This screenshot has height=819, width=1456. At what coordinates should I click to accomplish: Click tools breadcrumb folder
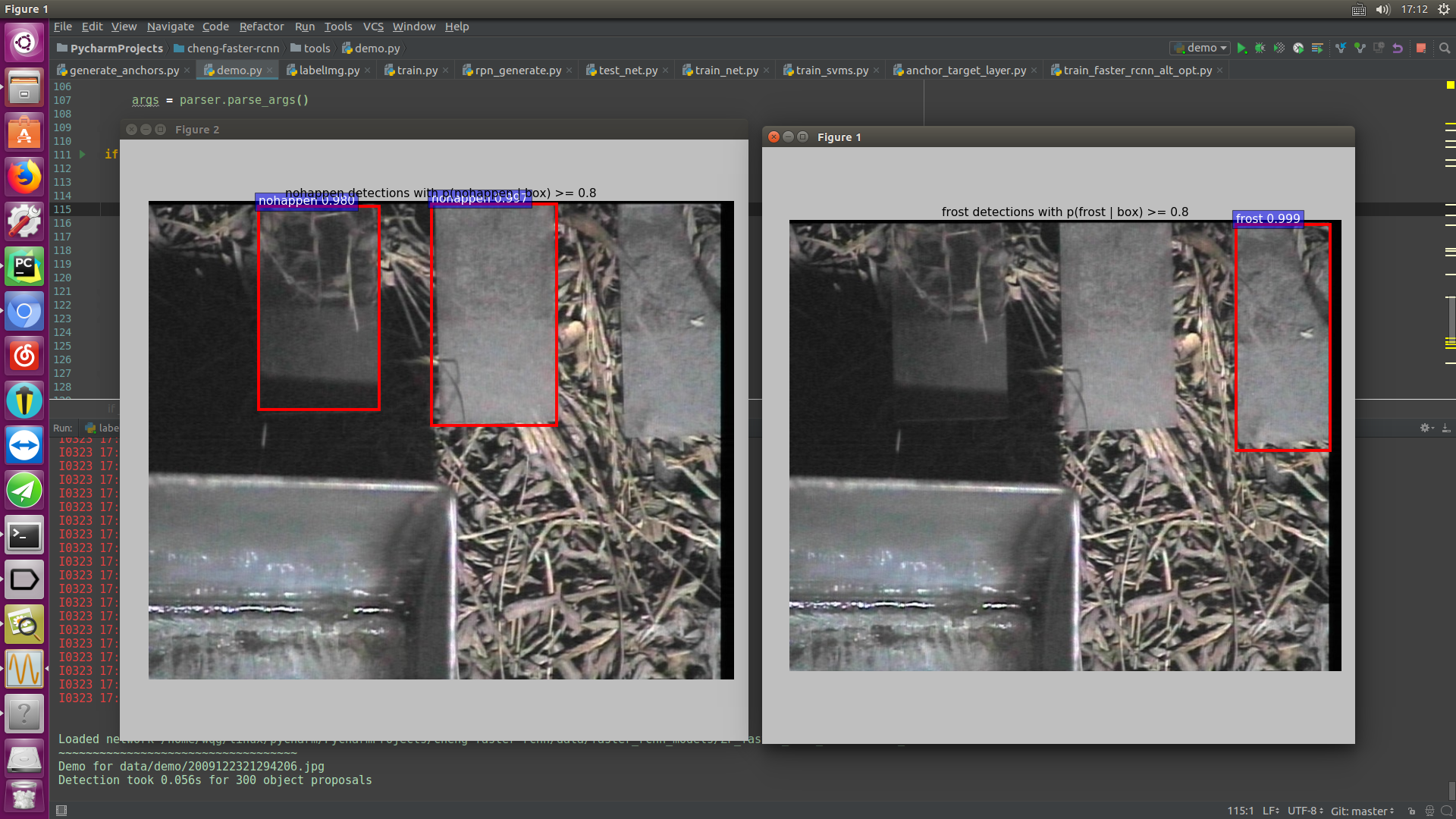click(x=310, y=49)
